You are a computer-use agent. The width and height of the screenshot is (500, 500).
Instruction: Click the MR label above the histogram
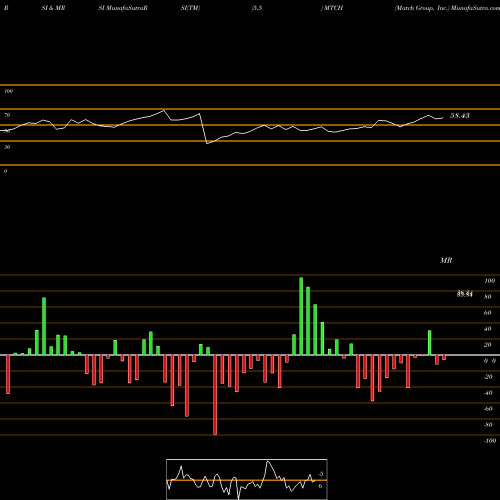(446, 260)
